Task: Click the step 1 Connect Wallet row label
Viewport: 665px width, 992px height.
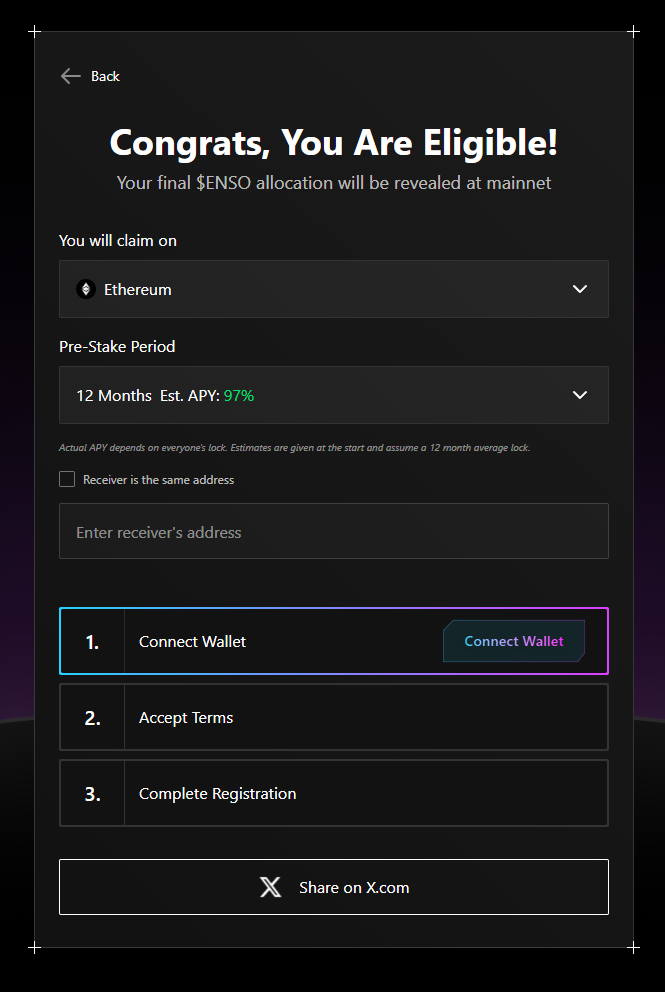Action: tap(192, 641)
